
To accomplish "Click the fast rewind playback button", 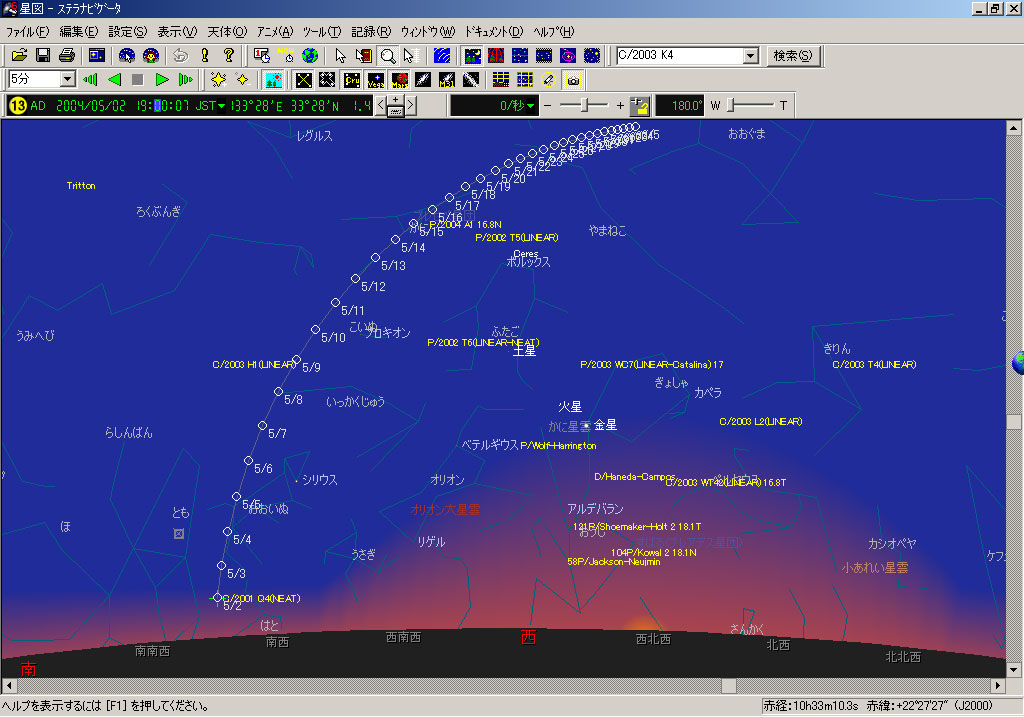I will pos(90,80).
